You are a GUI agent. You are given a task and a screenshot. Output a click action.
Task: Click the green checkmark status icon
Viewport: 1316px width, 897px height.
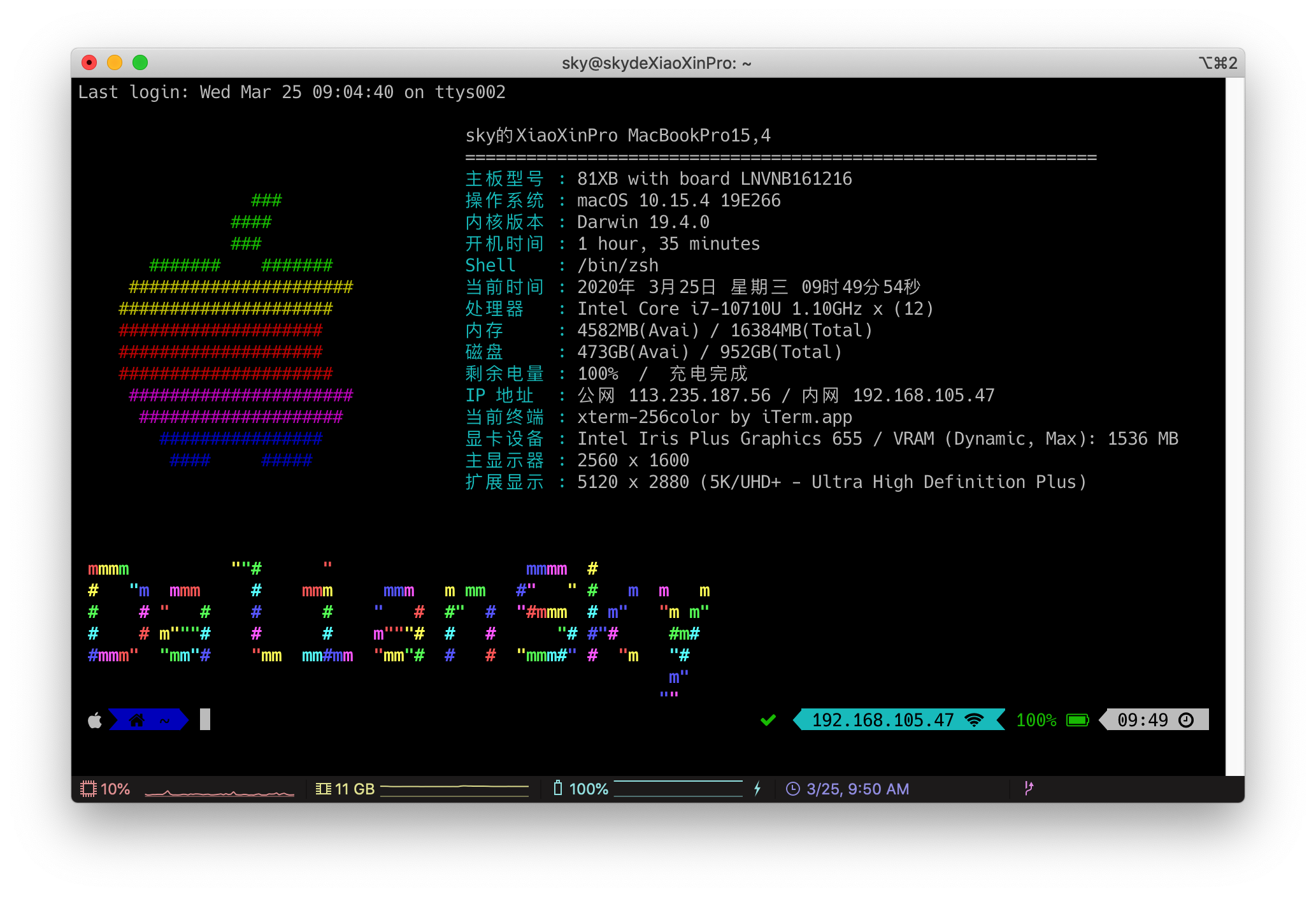(768, 720)
